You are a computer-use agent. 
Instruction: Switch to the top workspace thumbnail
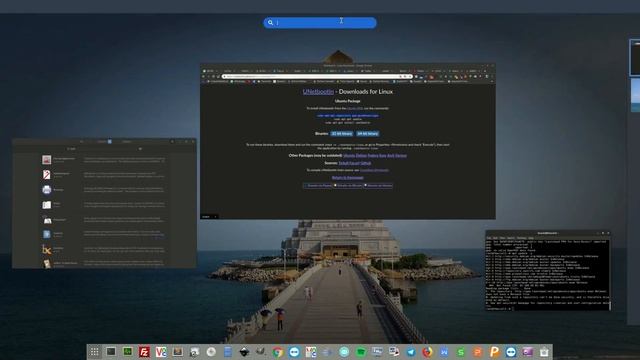(x=635, y=58)
